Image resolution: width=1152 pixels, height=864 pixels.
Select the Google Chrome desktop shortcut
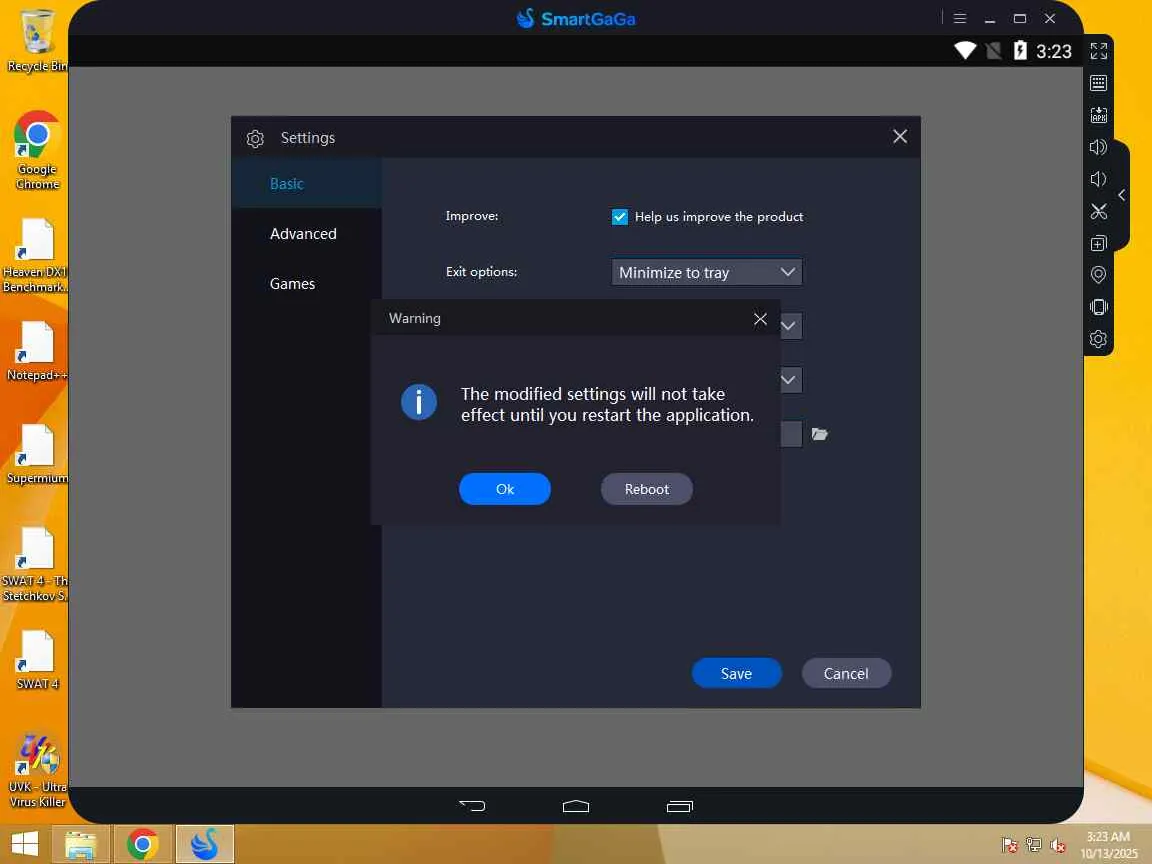(x=37, y=151)
